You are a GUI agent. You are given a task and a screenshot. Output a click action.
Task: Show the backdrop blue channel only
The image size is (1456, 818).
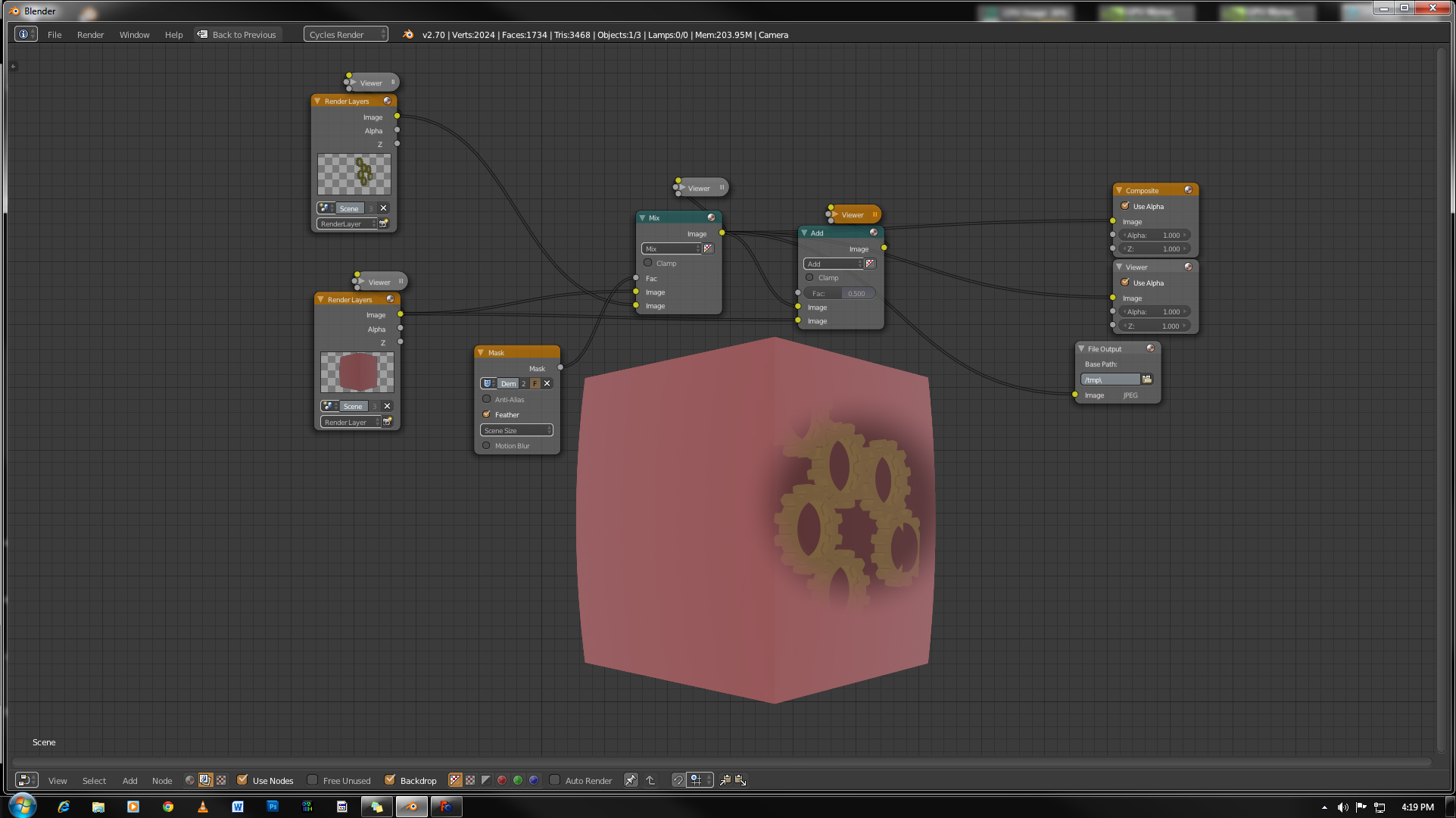534,780
